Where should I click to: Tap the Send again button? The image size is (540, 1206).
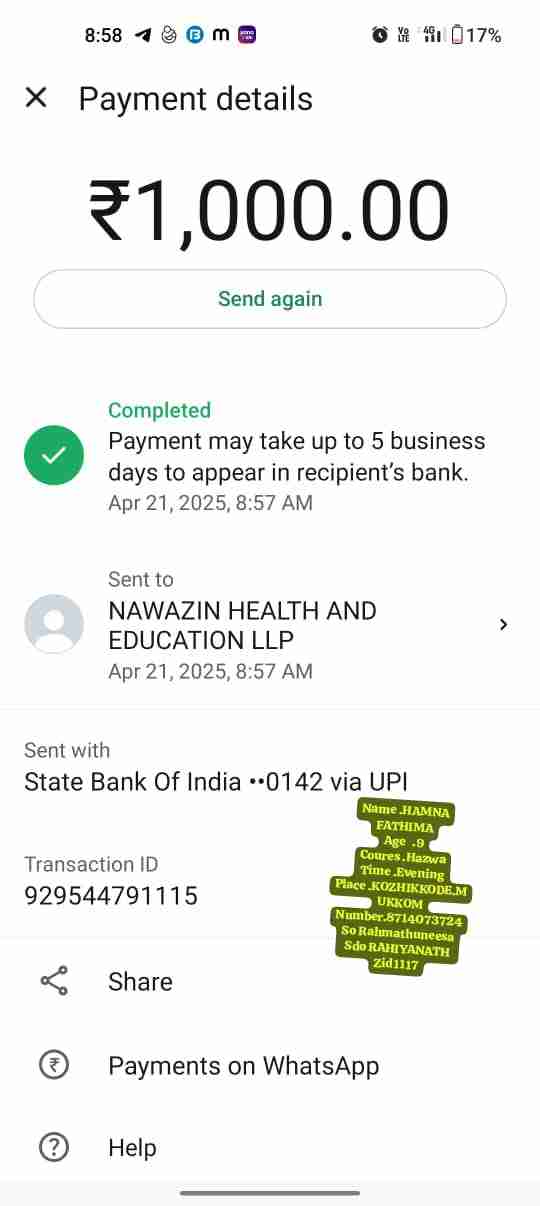click(270, 299)
